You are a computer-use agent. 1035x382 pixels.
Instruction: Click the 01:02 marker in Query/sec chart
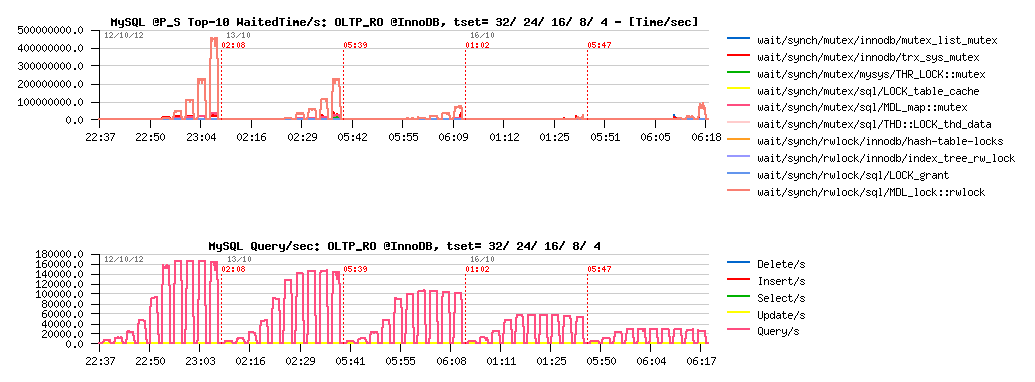(478, 269)
